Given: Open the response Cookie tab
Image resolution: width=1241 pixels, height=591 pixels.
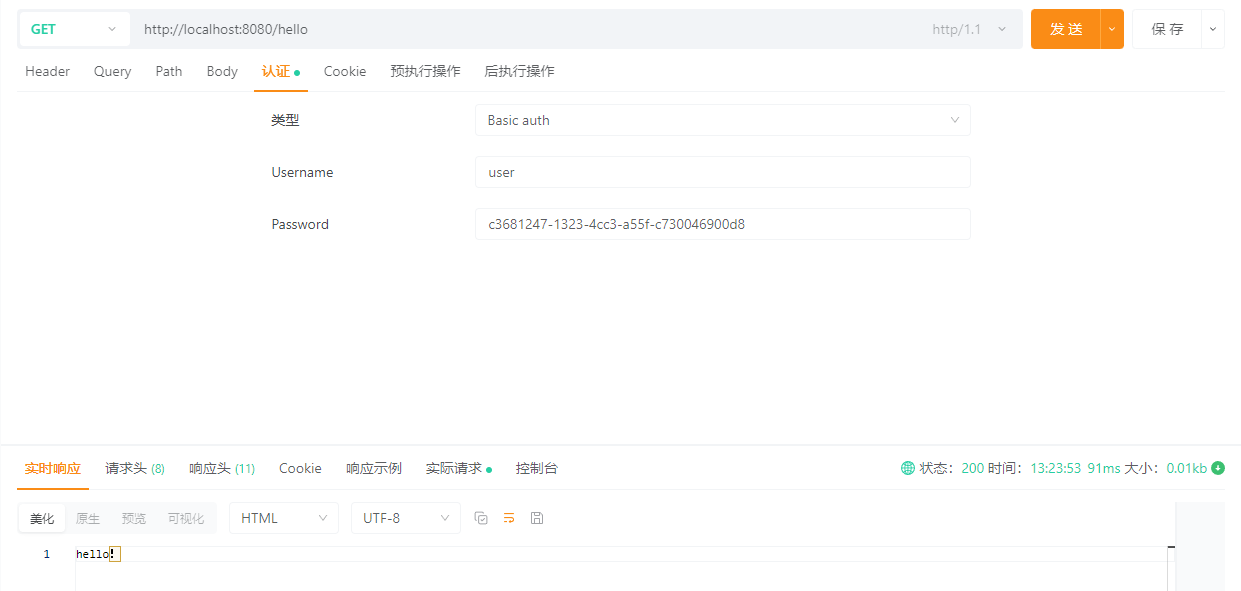Looking at the screenshot, I should pyautogui.click(x=300, y=468).
